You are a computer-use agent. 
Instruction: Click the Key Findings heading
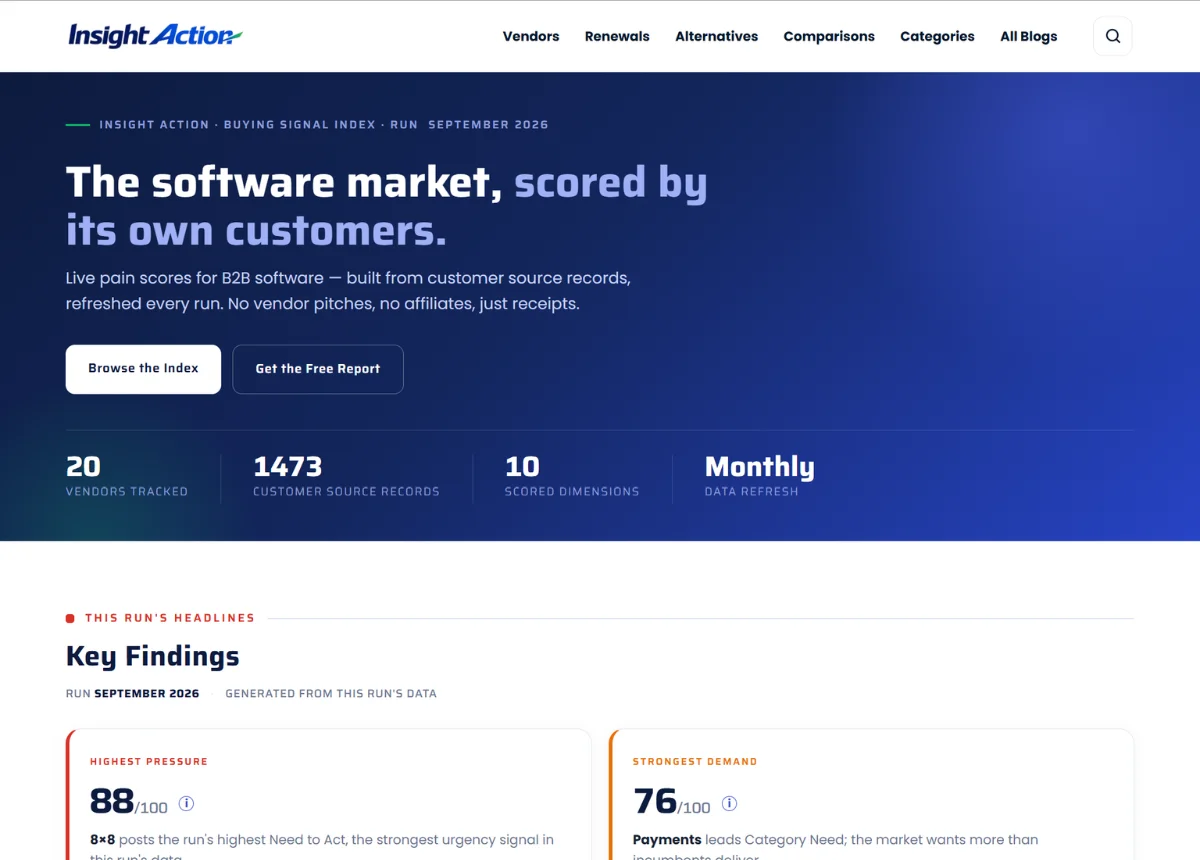click(153, 656)
